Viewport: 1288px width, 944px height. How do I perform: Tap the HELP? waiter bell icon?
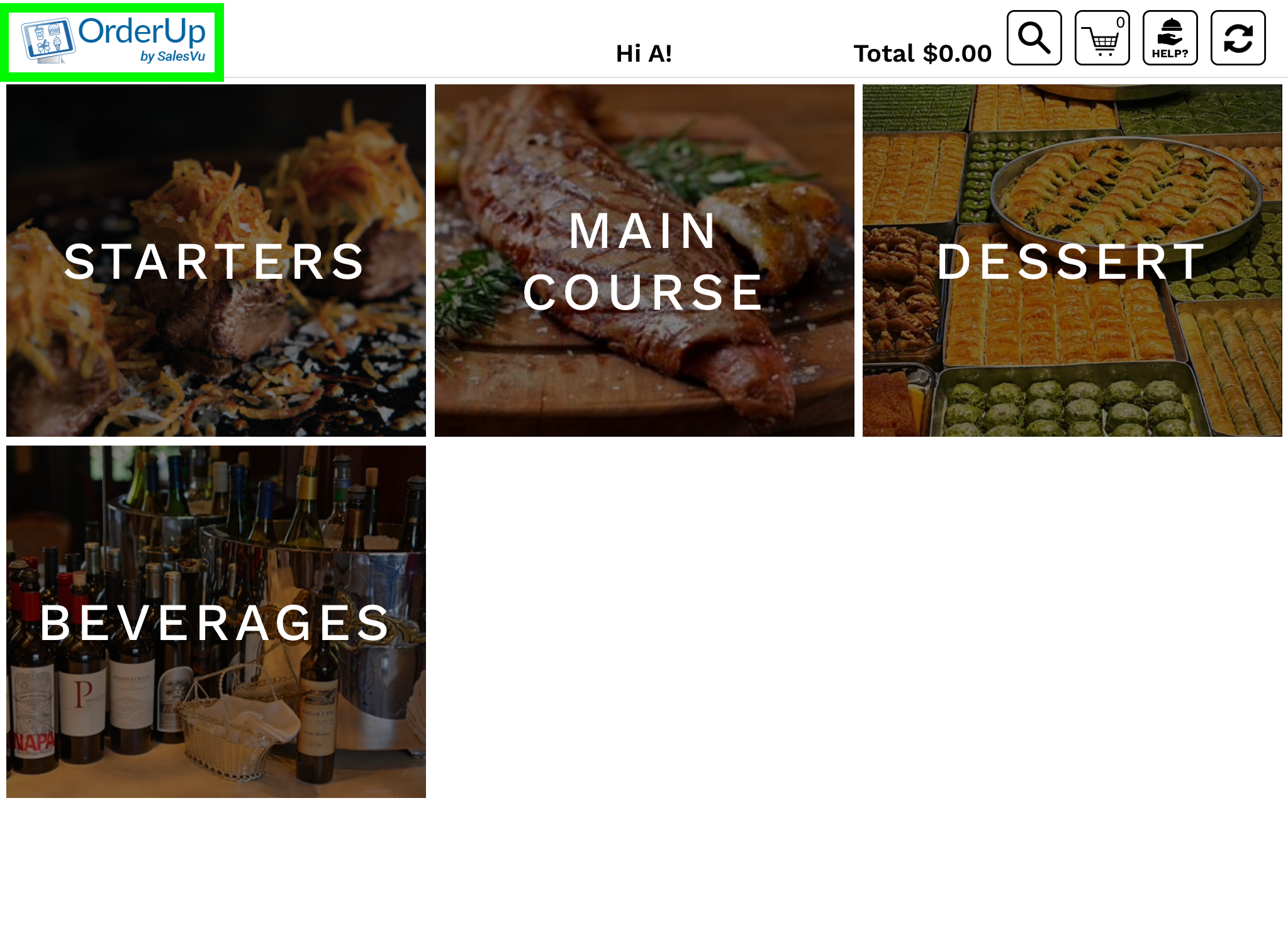(x=1170, y=38)
